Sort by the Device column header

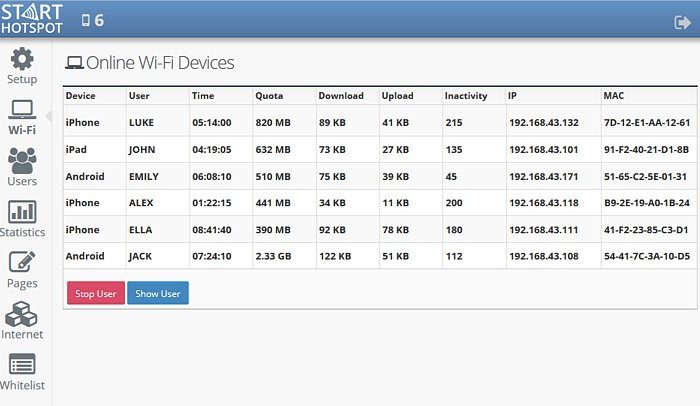[80, 96]
